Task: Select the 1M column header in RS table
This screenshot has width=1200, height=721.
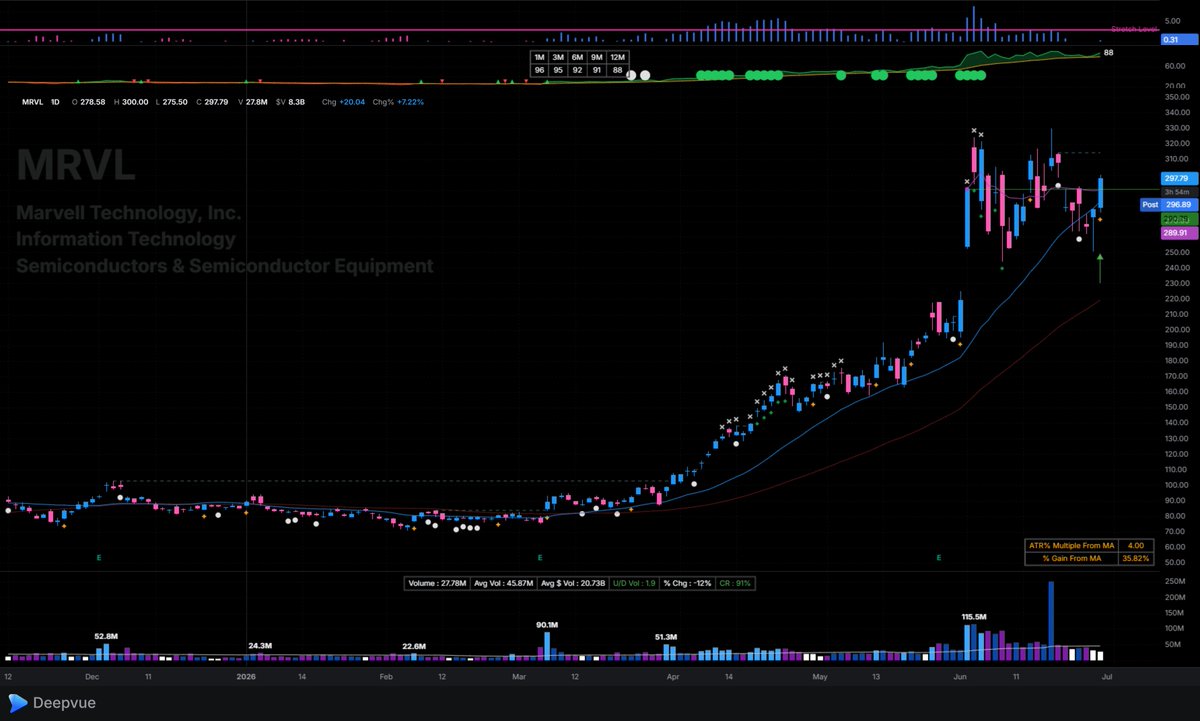Action: (x=540, y=58)
